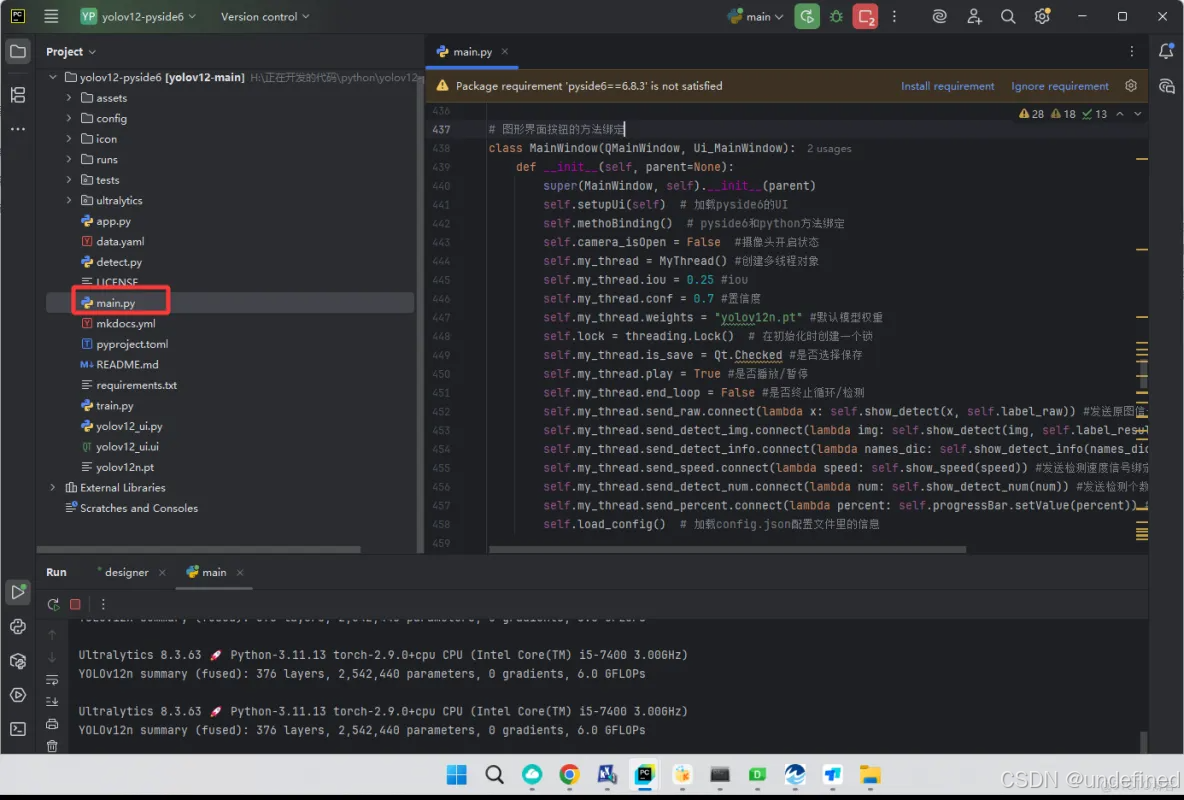Click Ignore requirement link
This screenshot has height=800, width=1184.
coord(1059,86)
